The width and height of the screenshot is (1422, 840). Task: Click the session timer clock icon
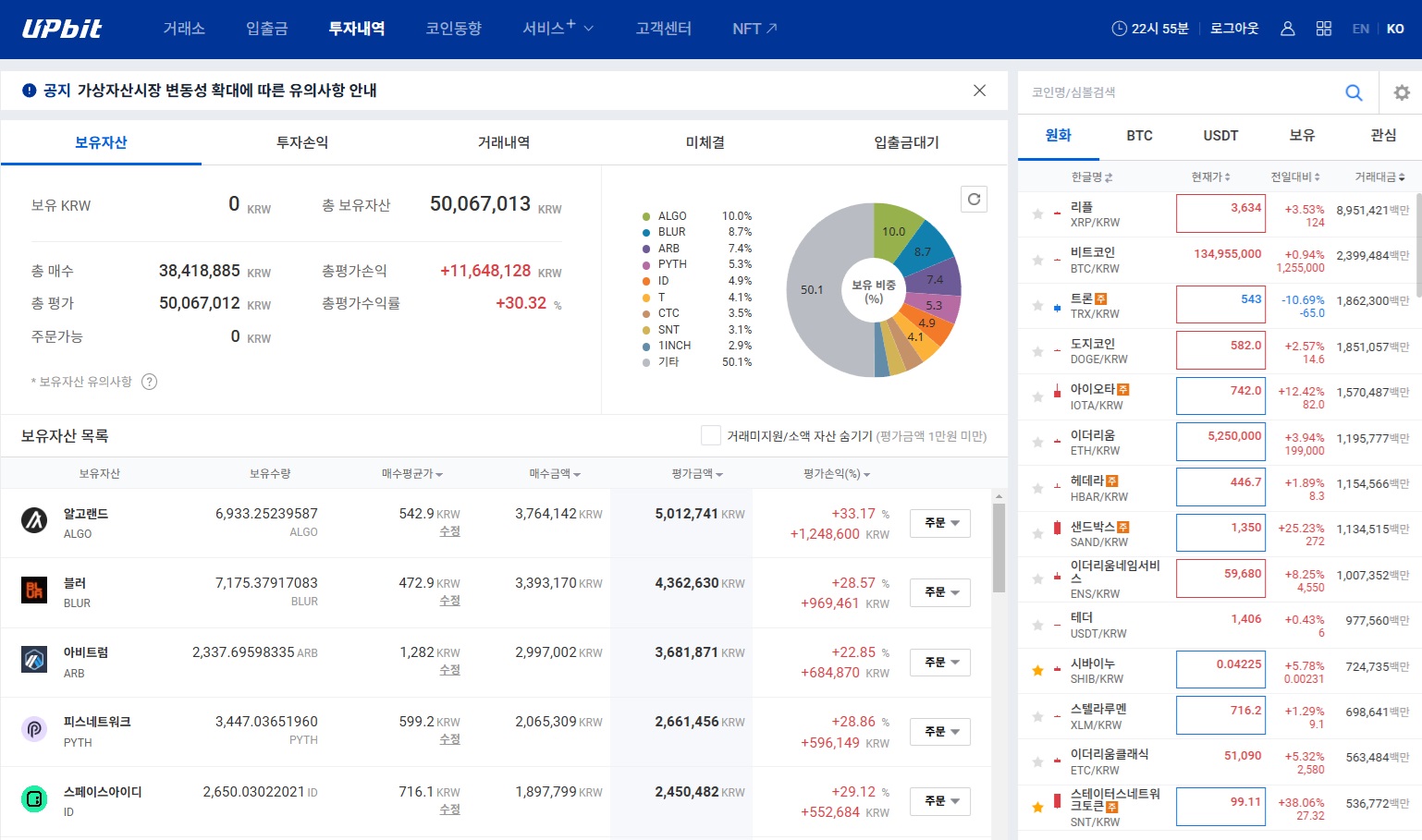click(x=1119, y=29)
